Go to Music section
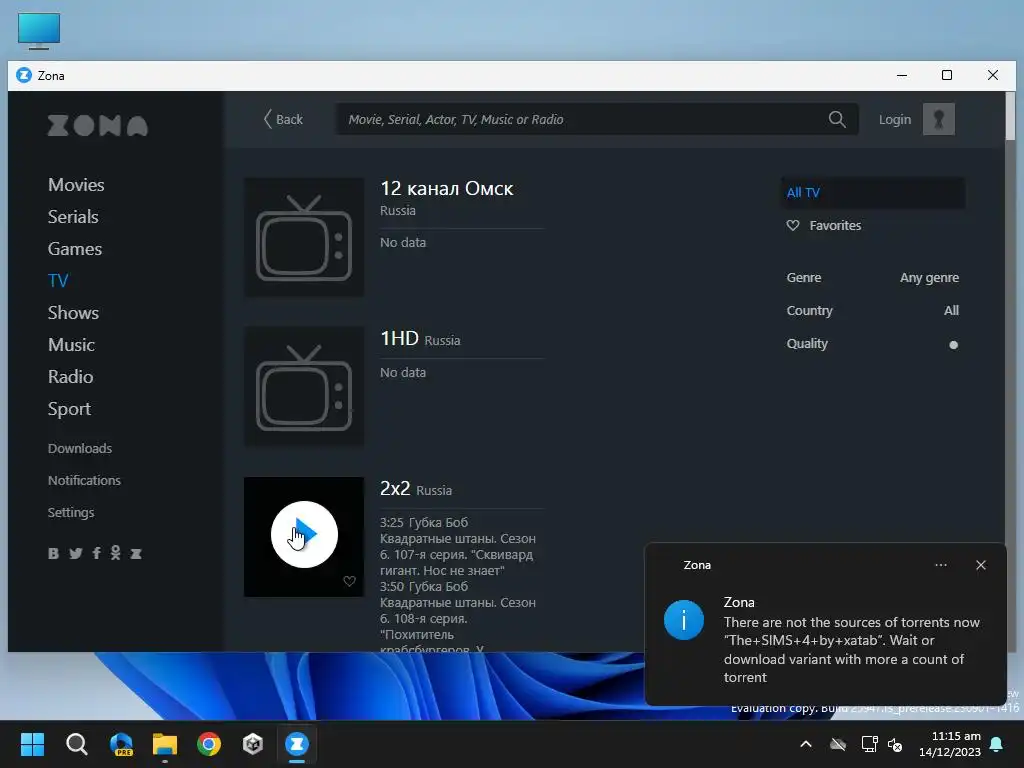This screenshot has height=768, width=1024. 71,345
